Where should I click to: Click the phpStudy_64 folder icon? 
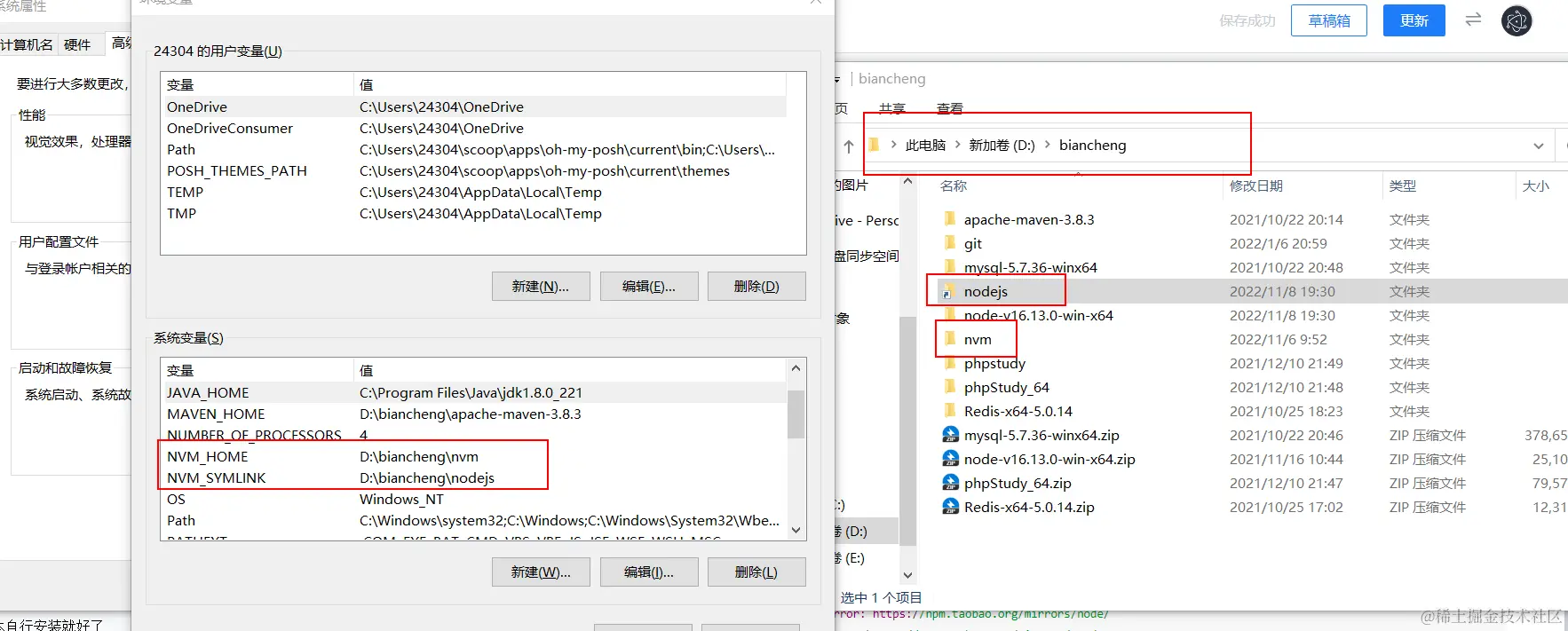[x=950, y=387]
